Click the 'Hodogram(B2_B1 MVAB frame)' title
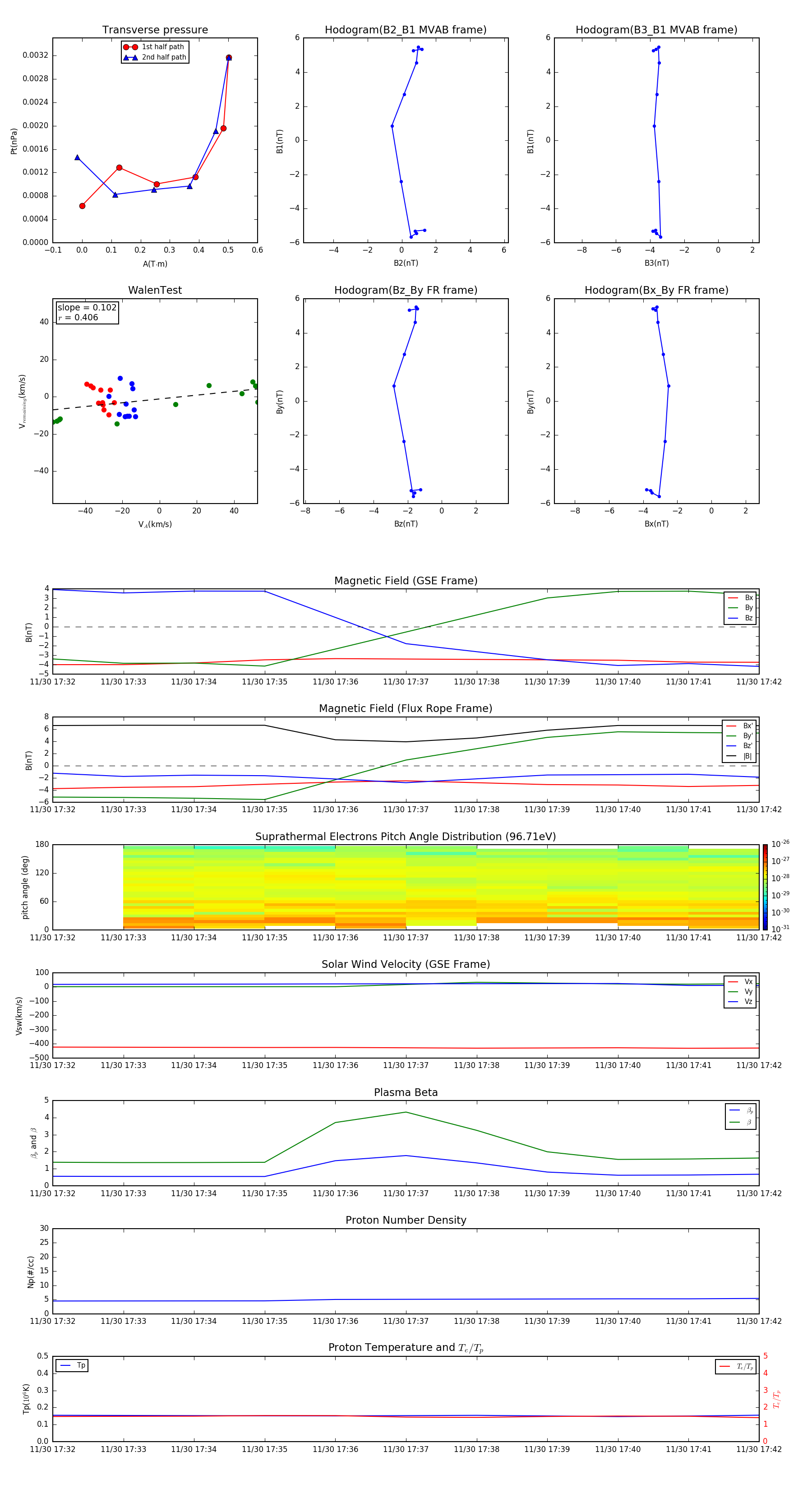The height and width of the screenshot is (1489, 812). point(406,30)
